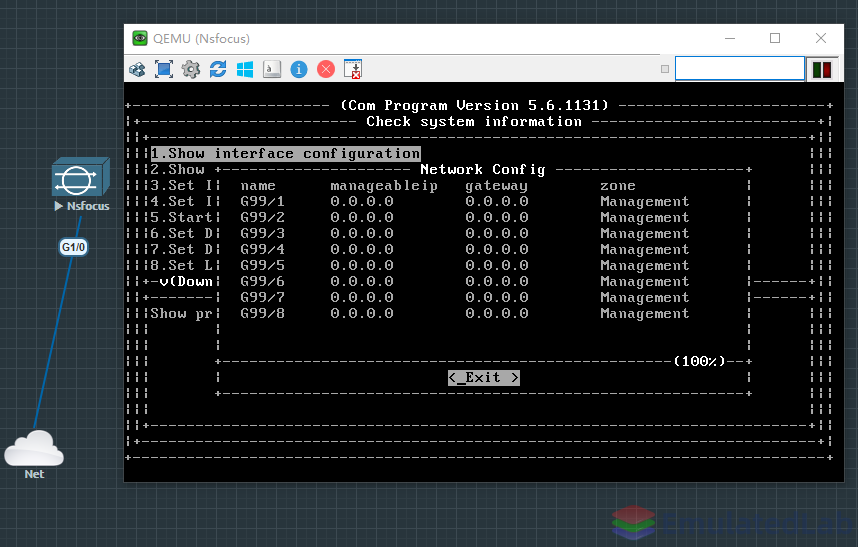Show connection info via blue info icon
This screenshot has height=547, width=858.
(x=299, y=69)
